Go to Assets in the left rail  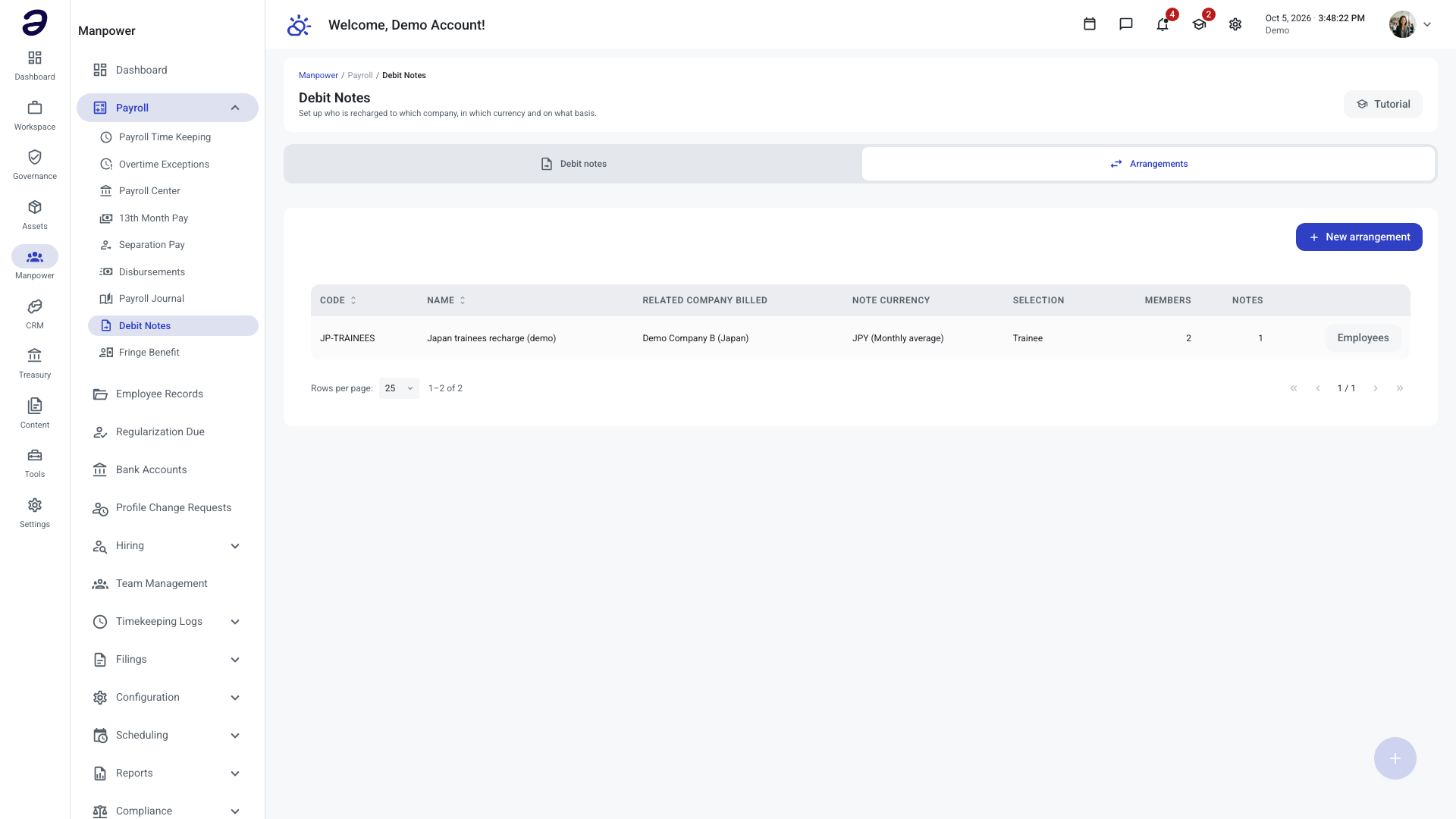35,215
